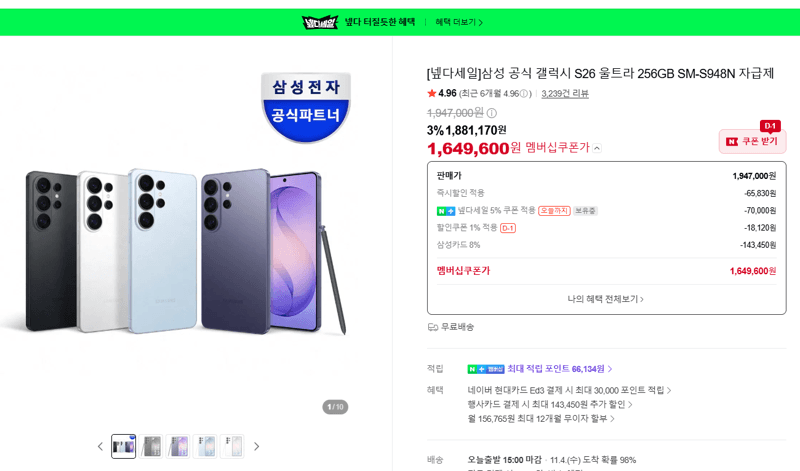
Task: Collapse the 멤버십쿠폰가 price breakdown
Action: 597,148
